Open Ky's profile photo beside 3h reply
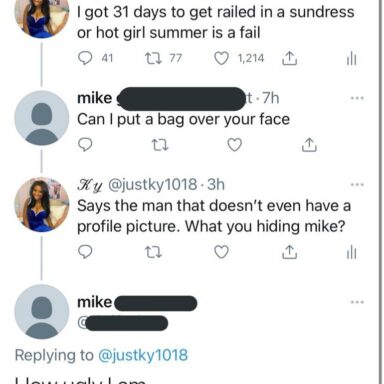Screen dimensions: 384x384 (x=42, y=205)
